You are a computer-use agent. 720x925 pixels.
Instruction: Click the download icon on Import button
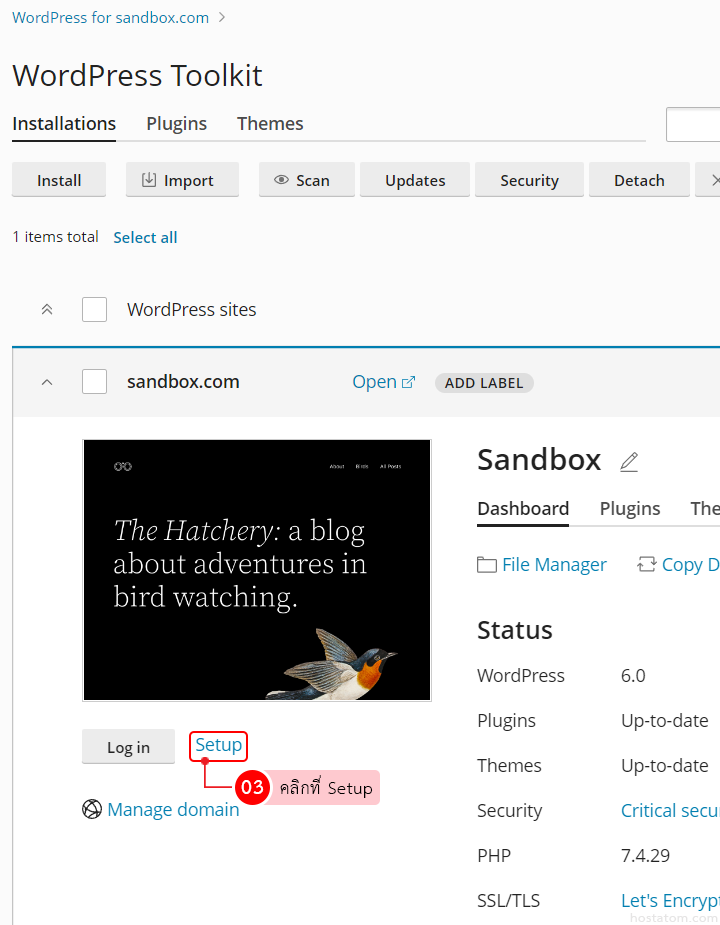pyautogui.click(x=149, y=180)
